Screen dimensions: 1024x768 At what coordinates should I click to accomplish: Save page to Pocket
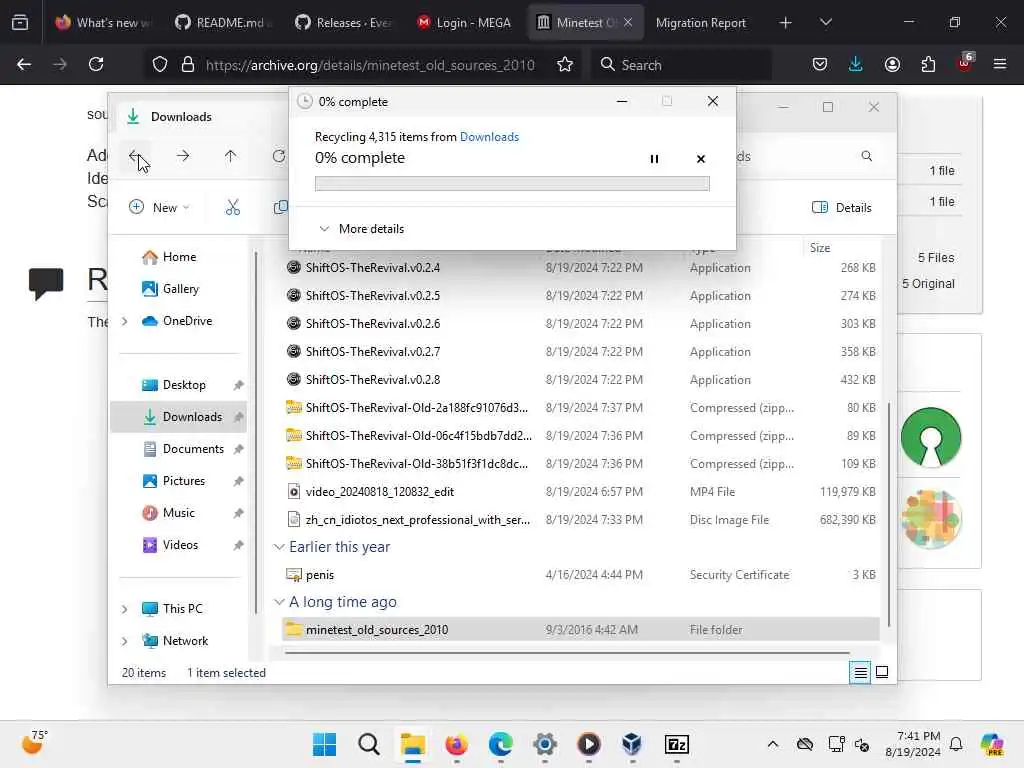(x=820, y=64)
